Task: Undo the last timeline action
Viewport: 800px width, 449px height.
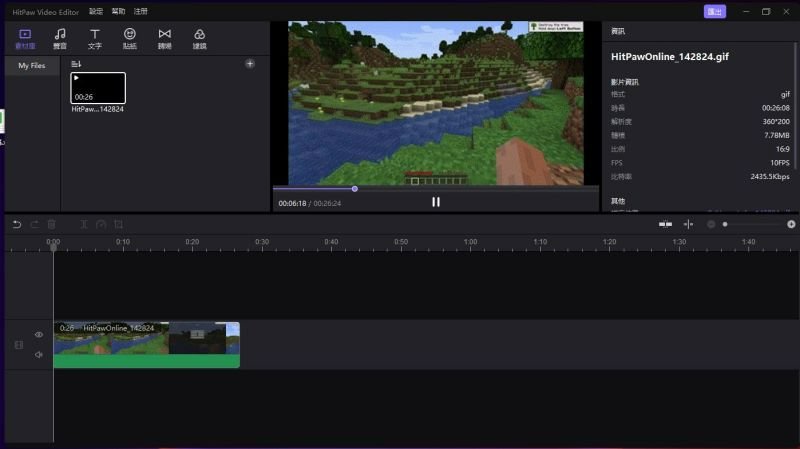Action: (17, 224)
